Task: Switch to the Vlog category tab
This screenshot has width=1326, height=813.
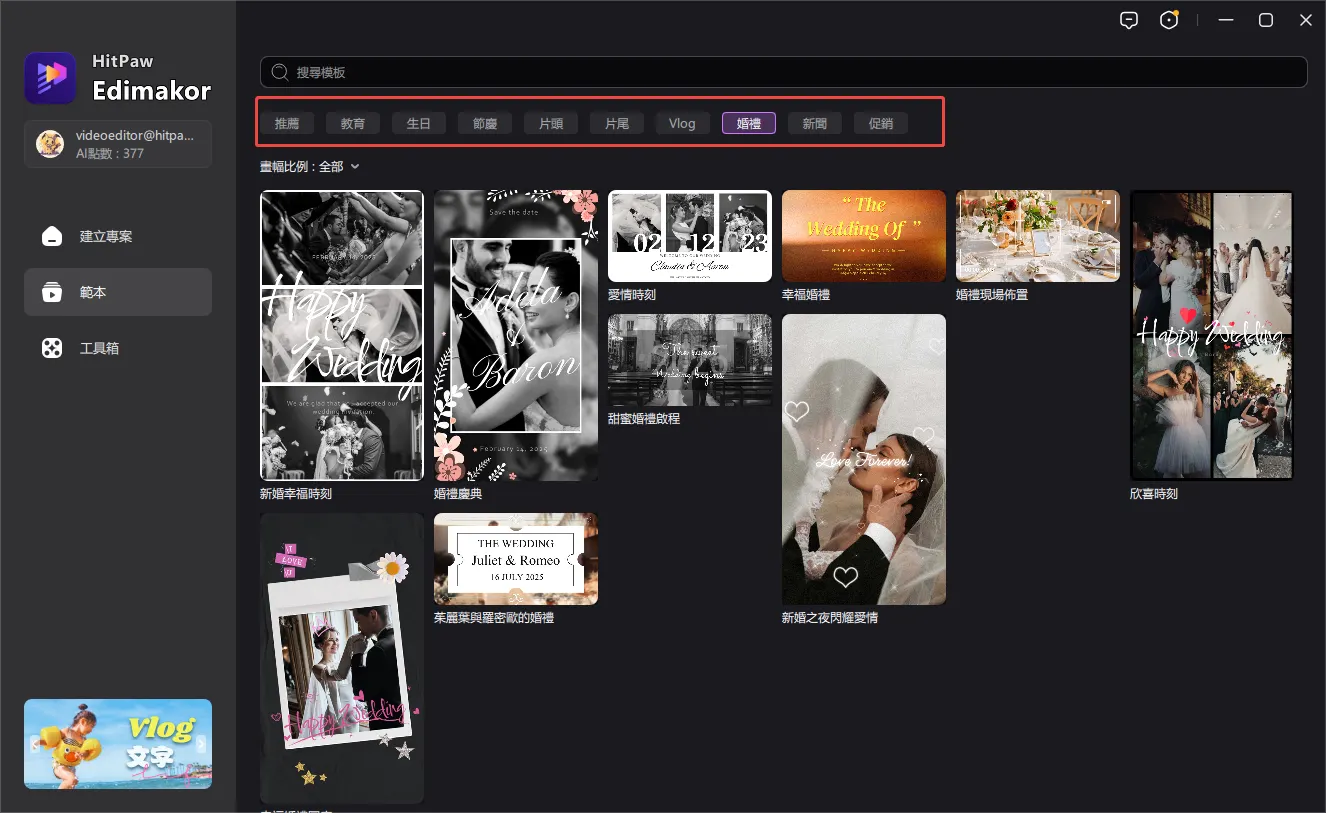Action: coord(682,123)
